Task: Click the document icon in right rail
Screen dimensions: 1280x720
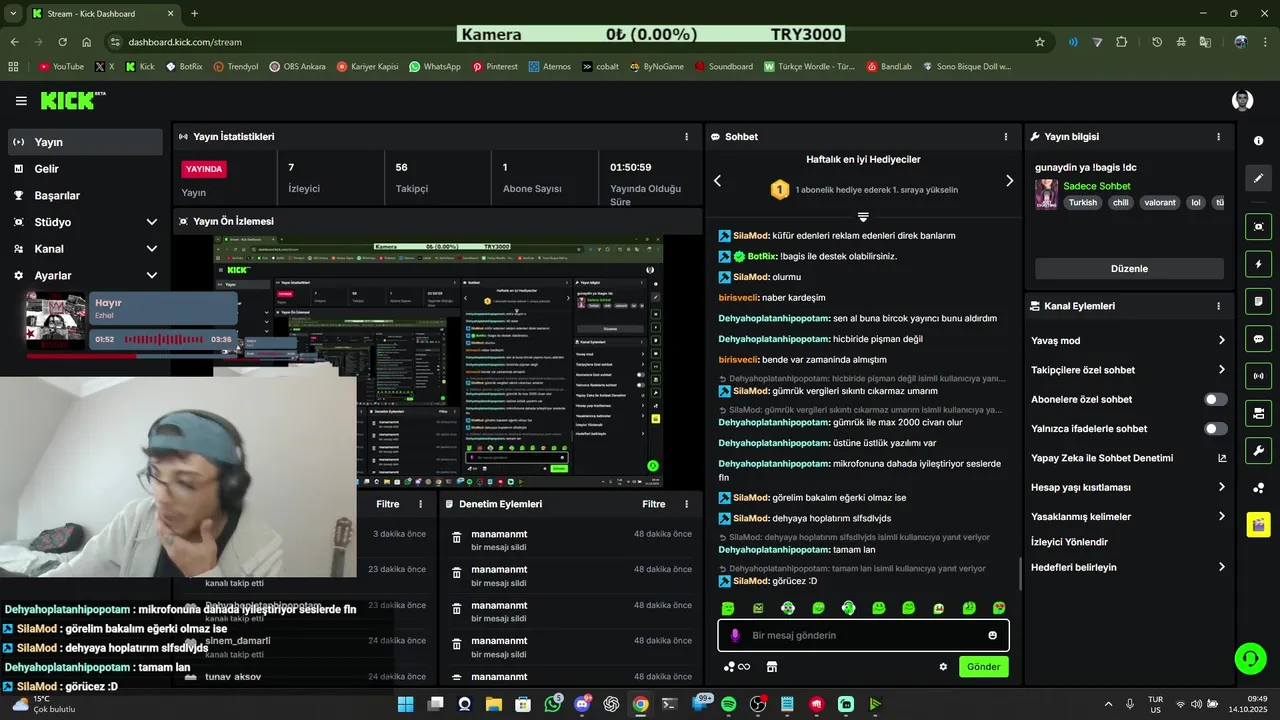Action: (x=1259, y=301)
